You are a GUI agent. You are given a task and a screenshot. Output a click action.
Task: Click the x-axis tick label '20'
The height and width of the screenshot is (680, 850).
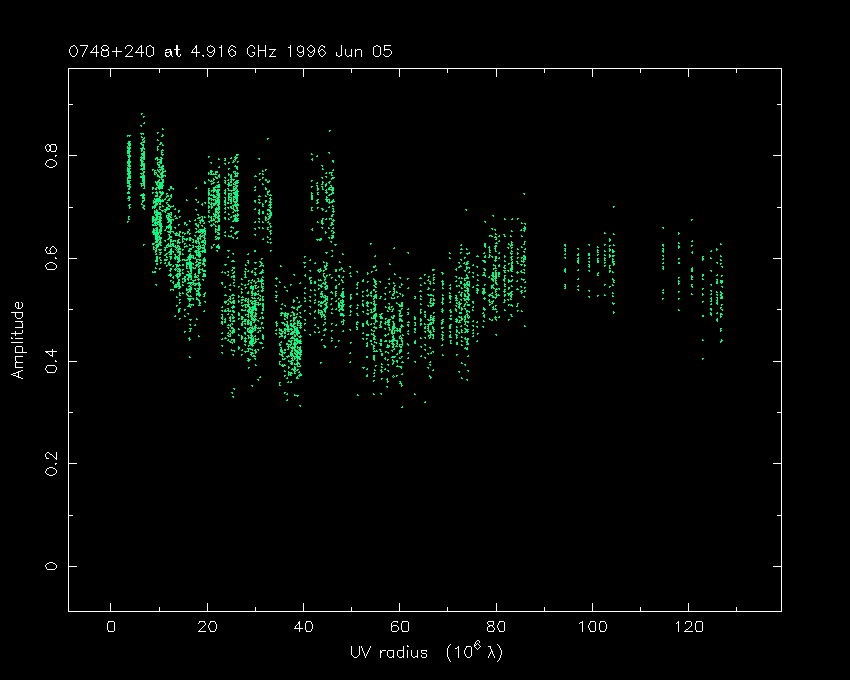(207, 628)
